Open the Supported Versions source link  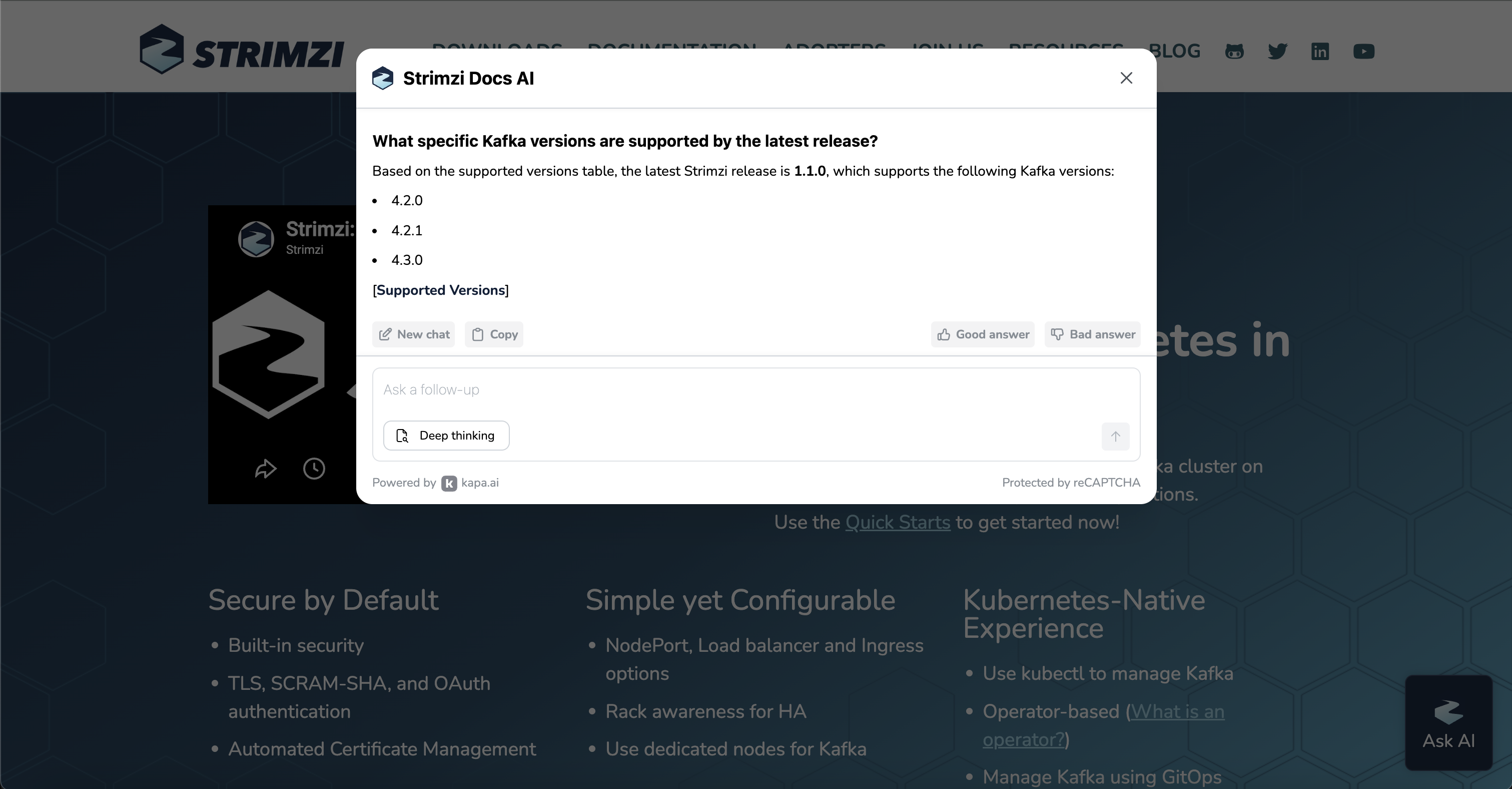click(x=441, y=290)
